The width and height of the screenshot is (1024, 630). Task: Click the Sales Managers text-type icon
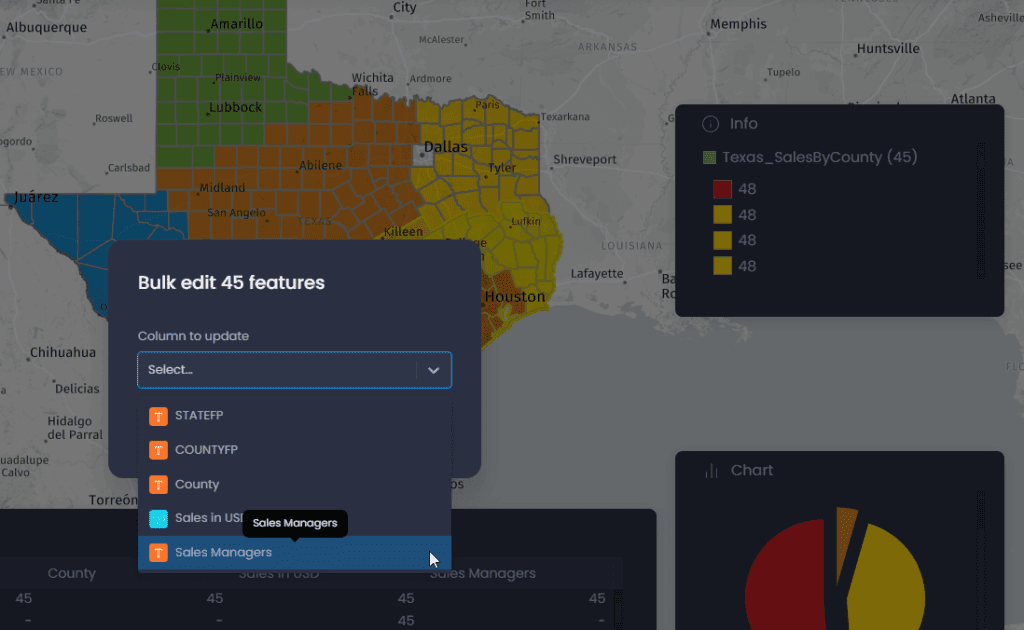click(158, 552)
